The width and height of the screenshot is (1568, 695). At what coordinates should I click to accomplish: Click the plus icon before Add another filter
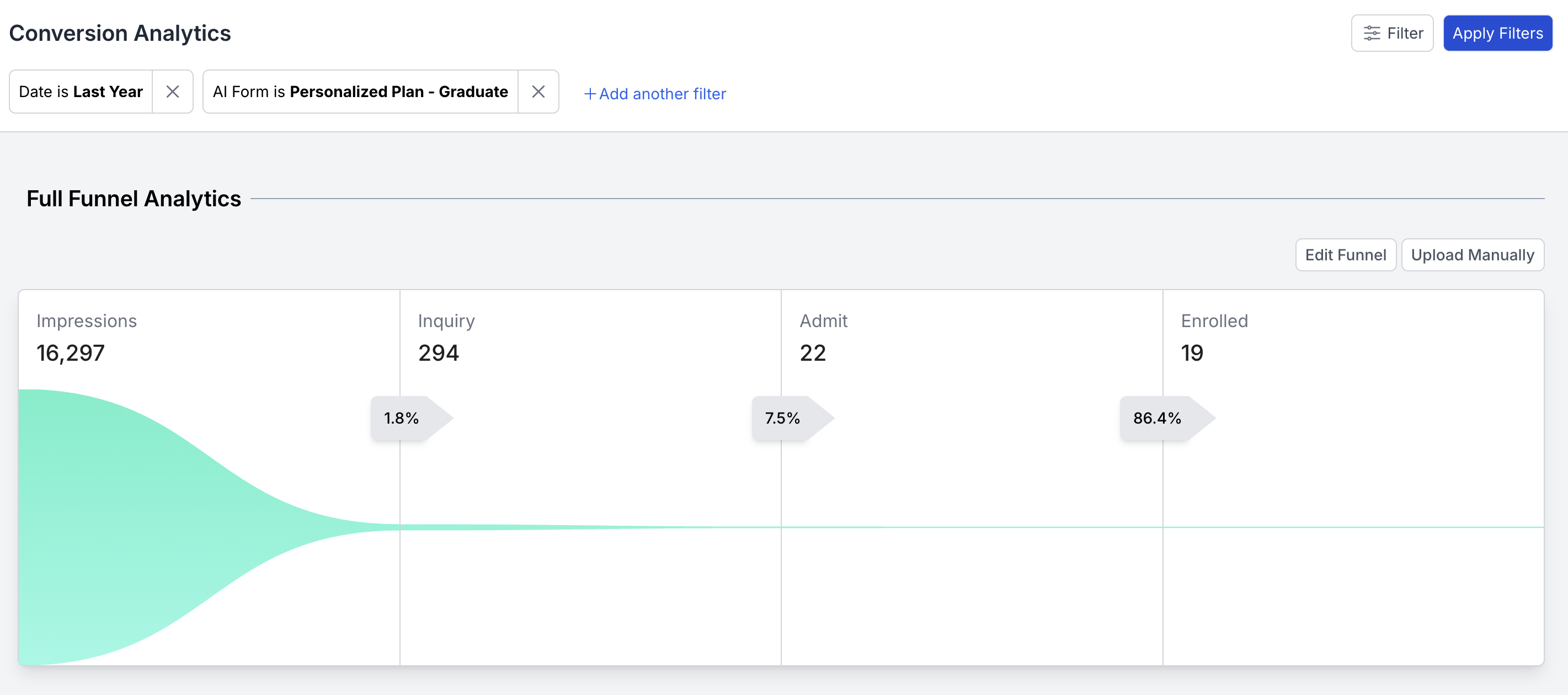[x=589, y=94]
